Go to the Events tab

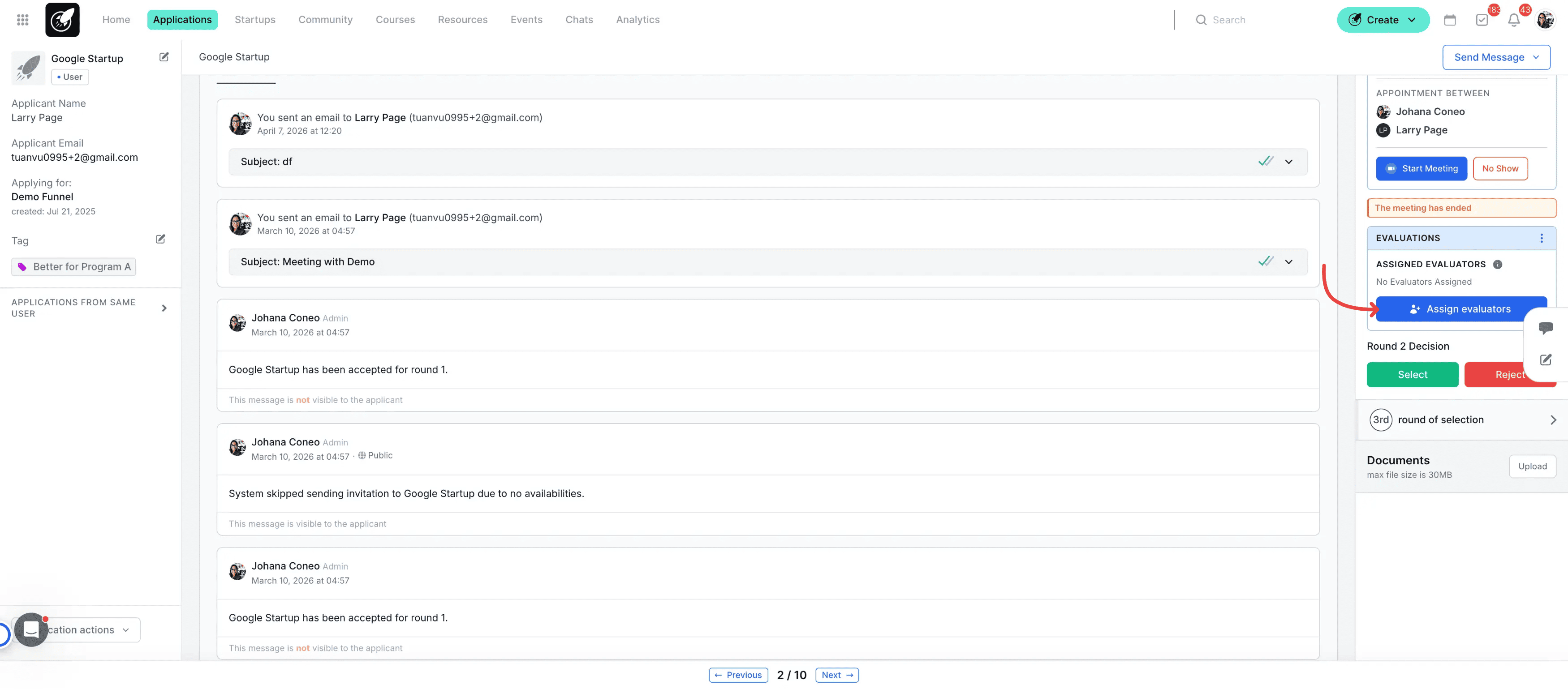(x=526, y=20)
